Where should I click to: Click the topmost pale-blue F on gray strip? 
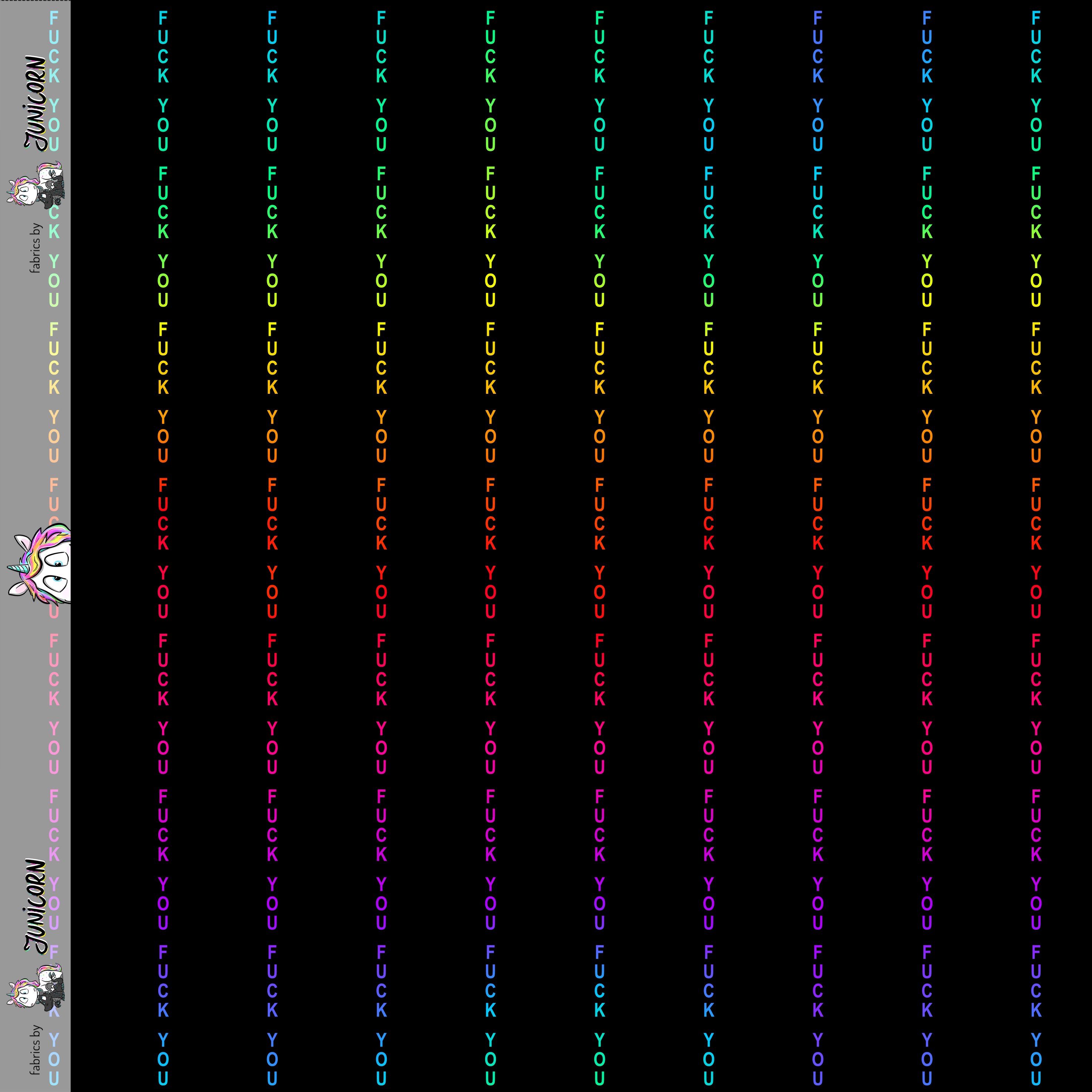coord(54,18)
